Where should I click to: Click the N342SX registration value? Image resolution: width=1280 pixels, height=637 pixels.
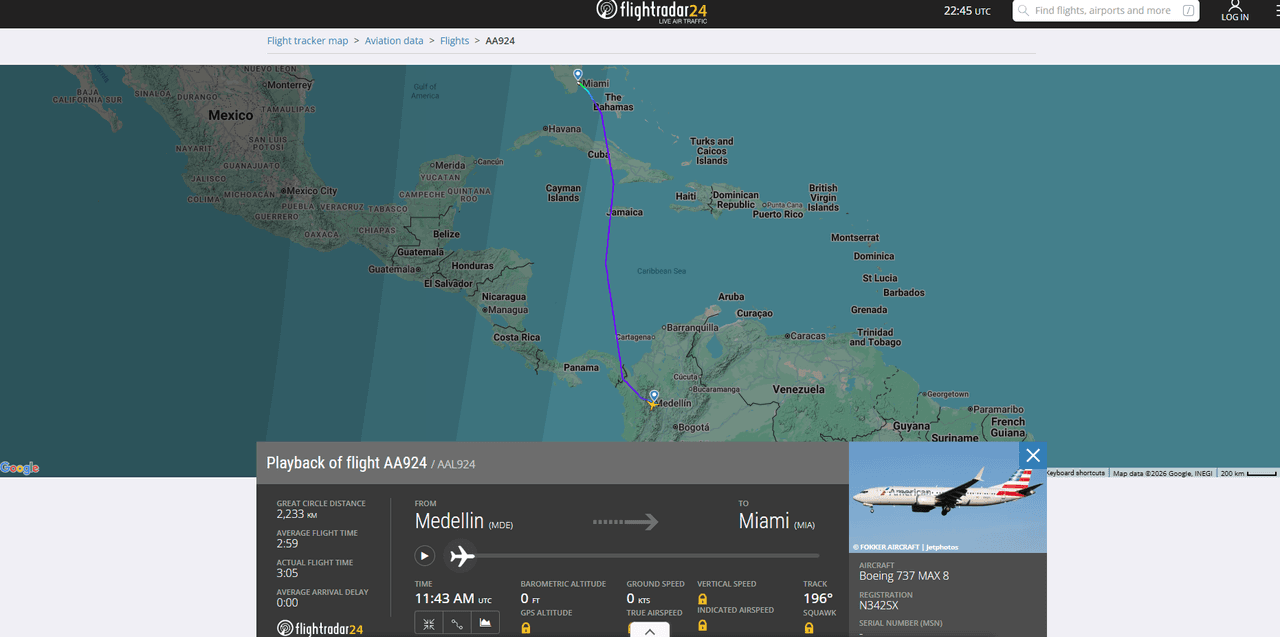pos(879,605)
